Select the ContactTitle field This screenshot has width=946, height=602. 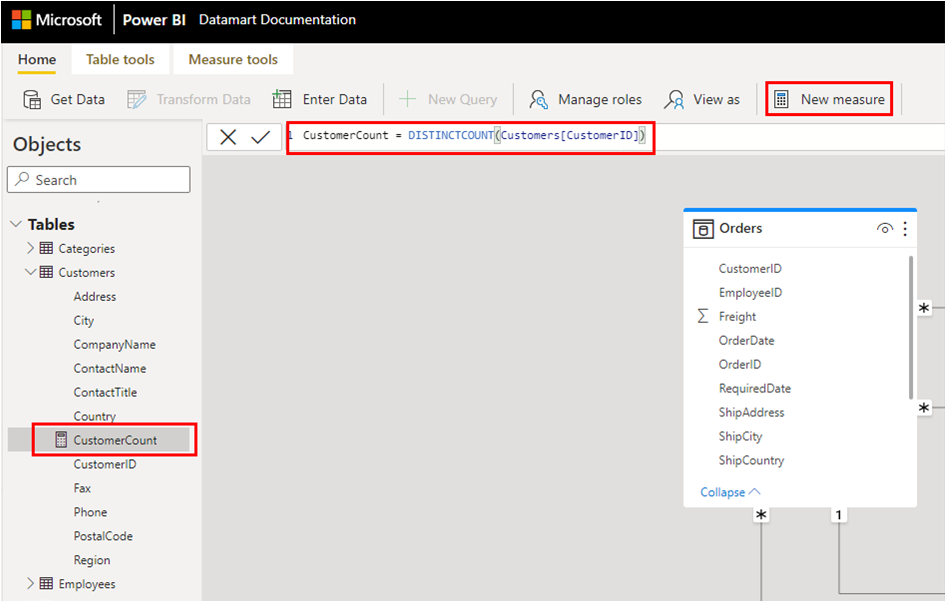pyautogui.click(x=105, y=392)
